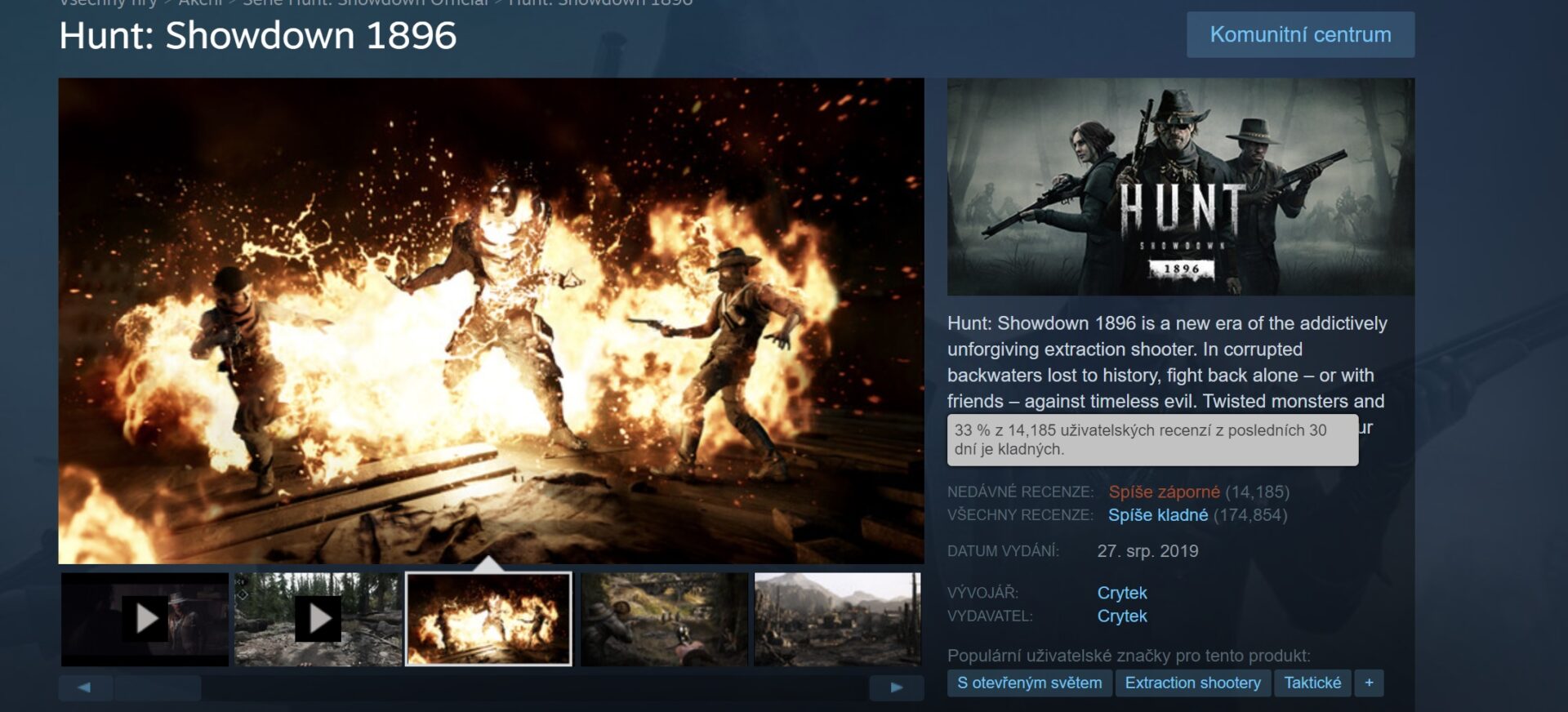Open all reviews 'Spíše kladné' link
The image size is (1568, 712).
1158,515
